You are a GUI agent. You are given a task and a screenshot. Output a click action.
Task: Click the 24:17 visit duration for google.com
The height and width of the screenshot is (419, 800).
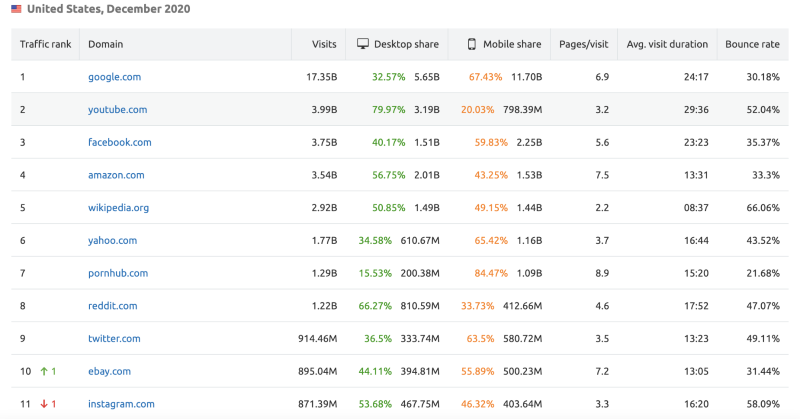tap(696, 77)
